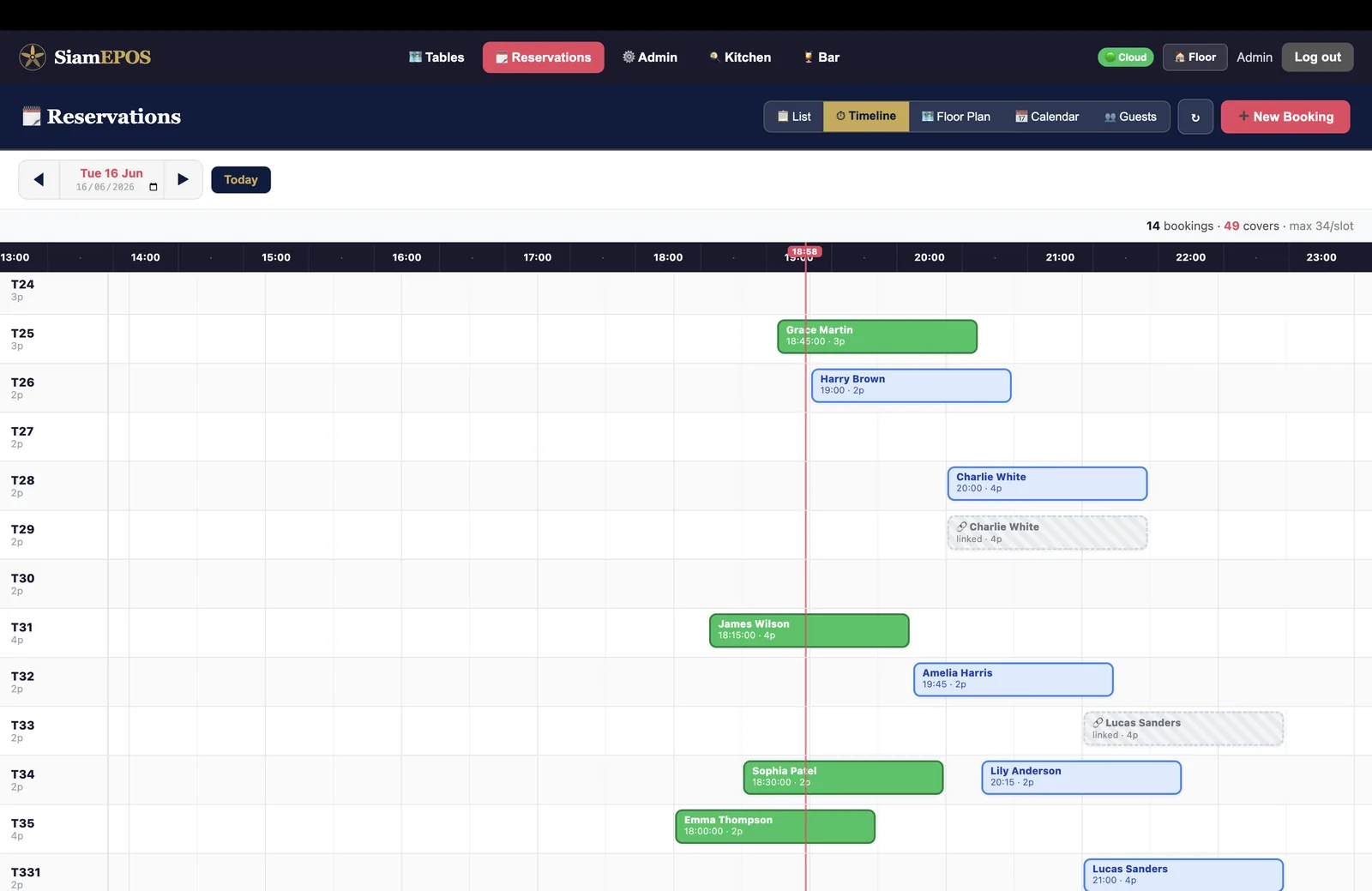The image size is (1372, 891).
Task: Switch to the Calendar view
Action: coord(1047,117)
